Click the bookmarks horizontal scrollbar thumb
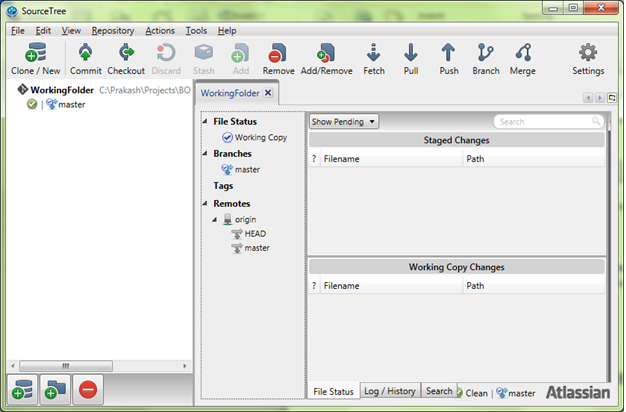 pos(66,366)
